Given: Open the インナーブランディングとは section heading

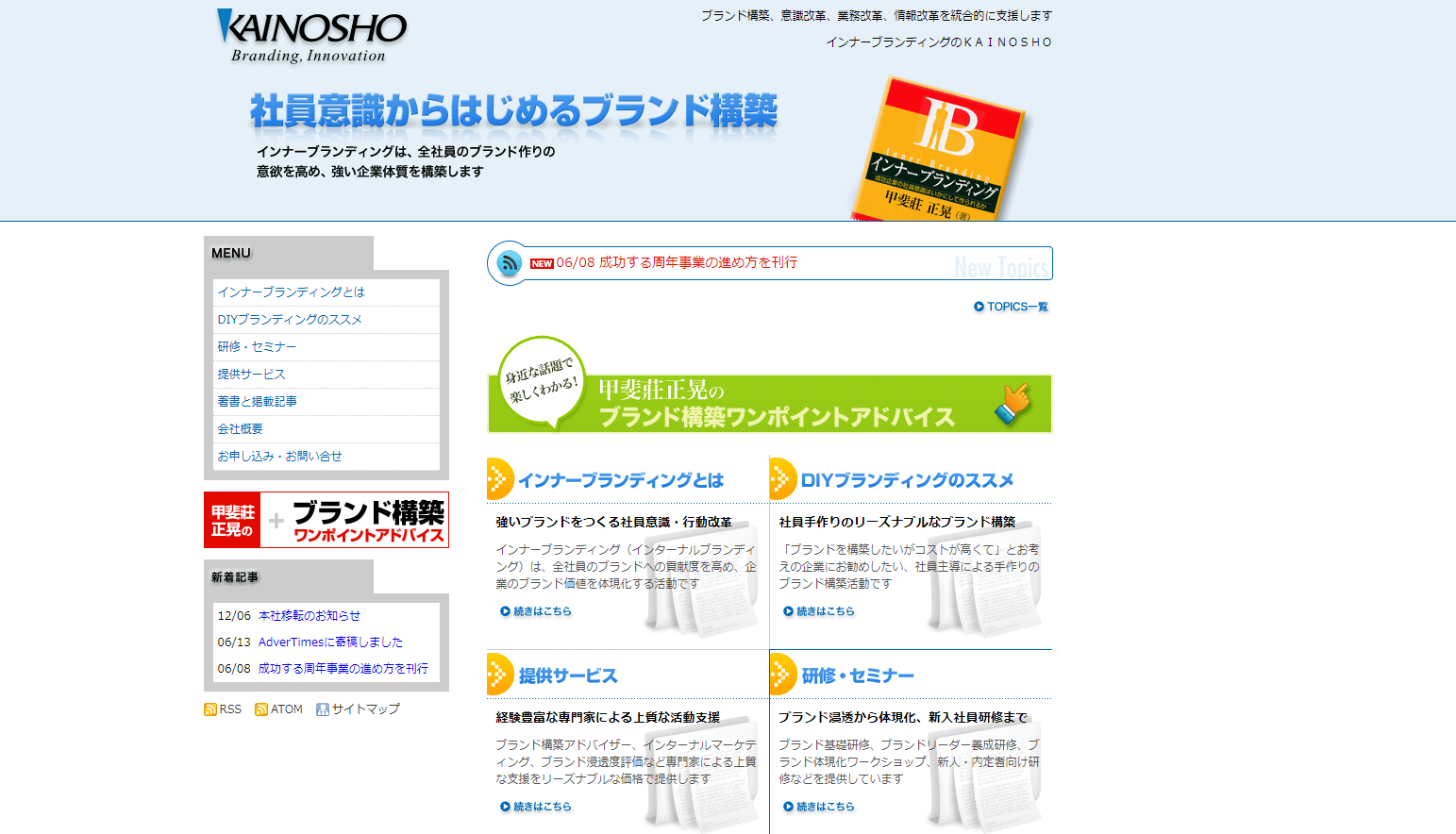Looking at the screenshot, I should [621, 480].
